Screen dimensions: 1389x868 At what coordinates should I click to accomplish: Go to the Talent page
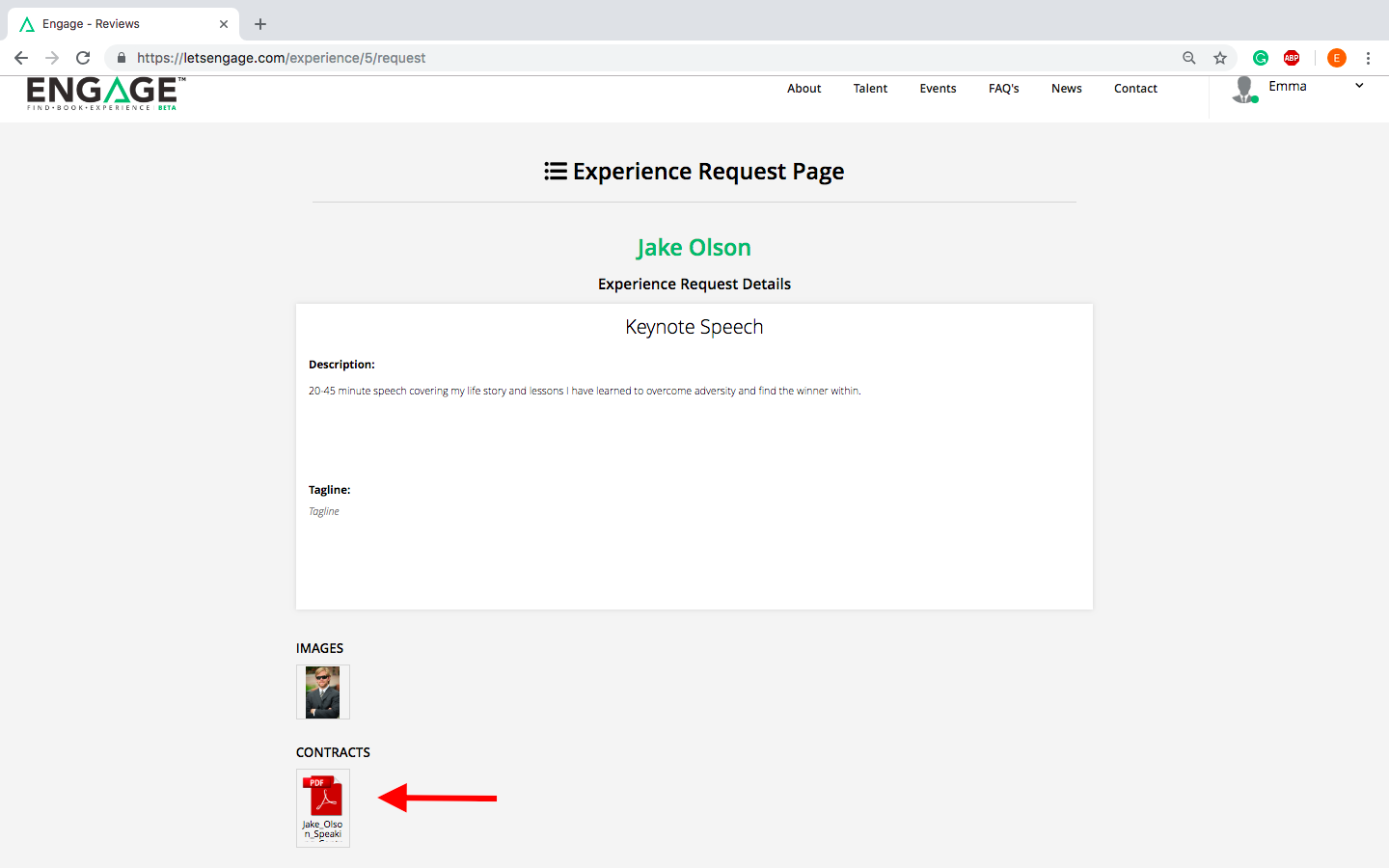(x=870, y=89)
